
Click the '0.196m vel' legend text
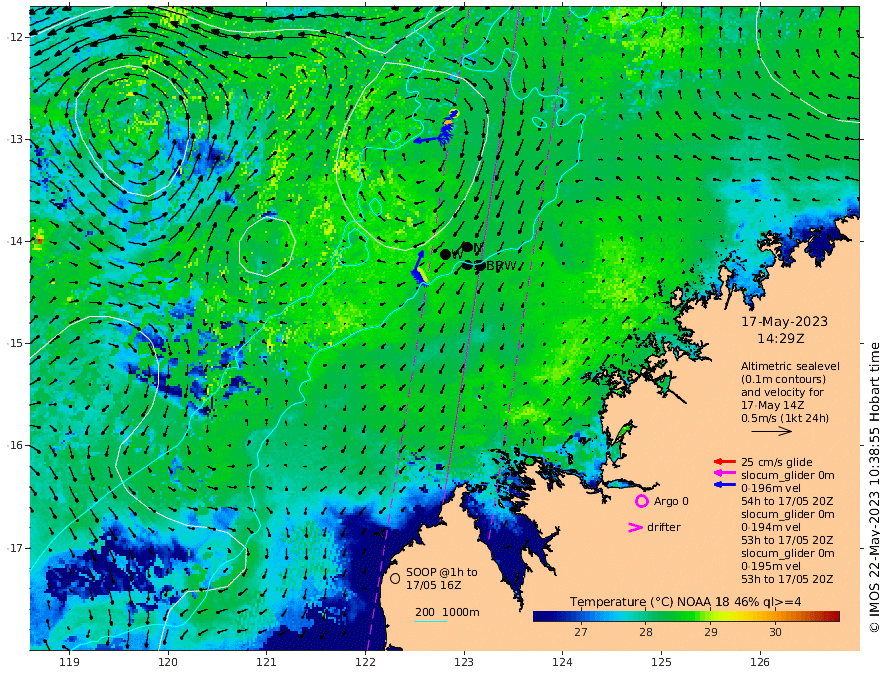pos(771,488)
